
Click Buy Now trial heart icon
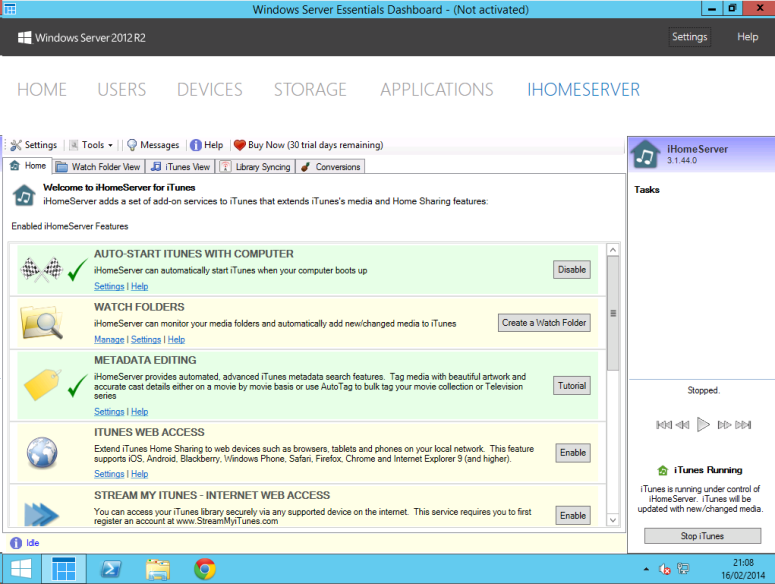(x=240, y=145)
